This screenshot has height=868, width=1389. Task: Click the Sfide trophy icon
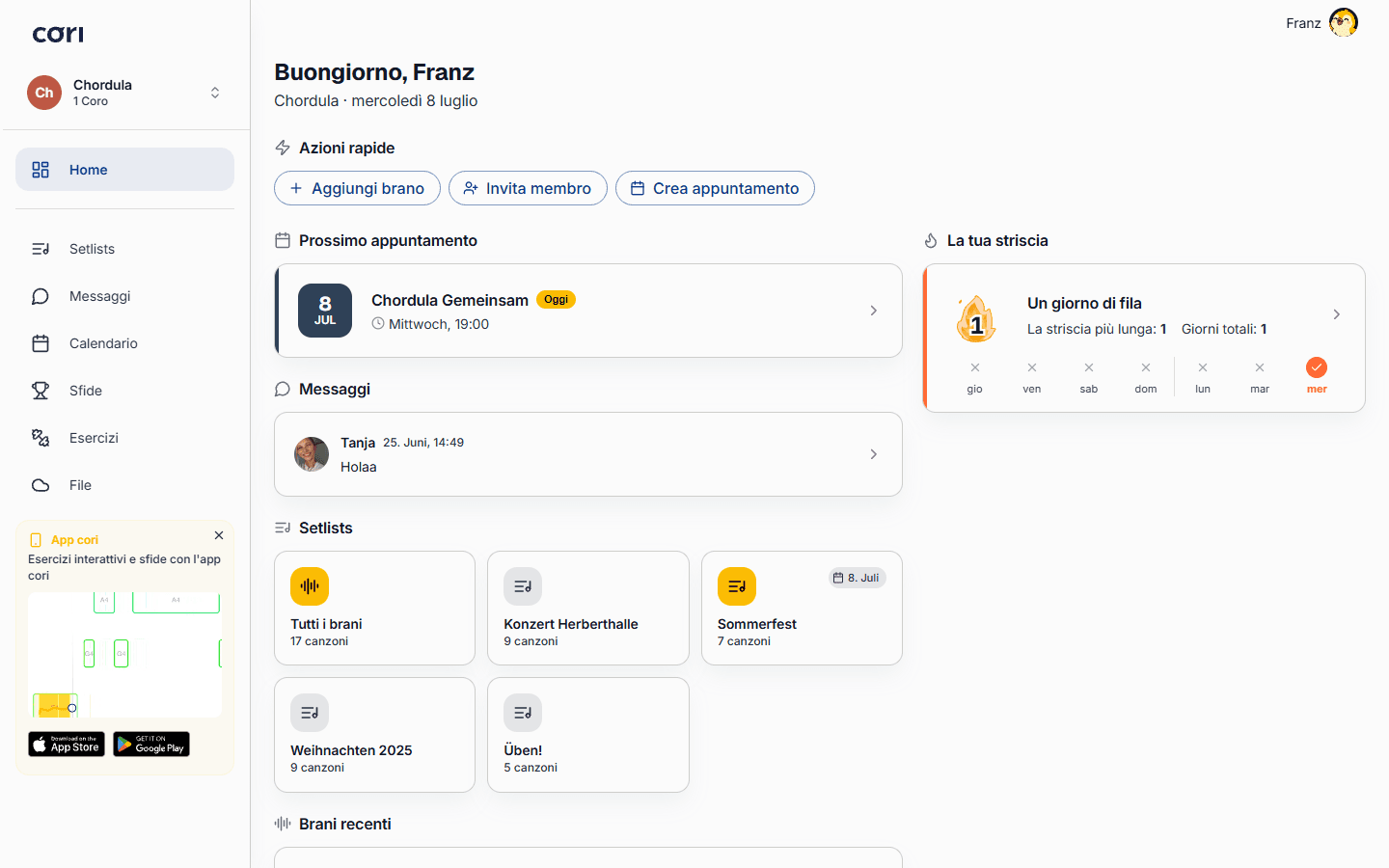click(41, 391)
